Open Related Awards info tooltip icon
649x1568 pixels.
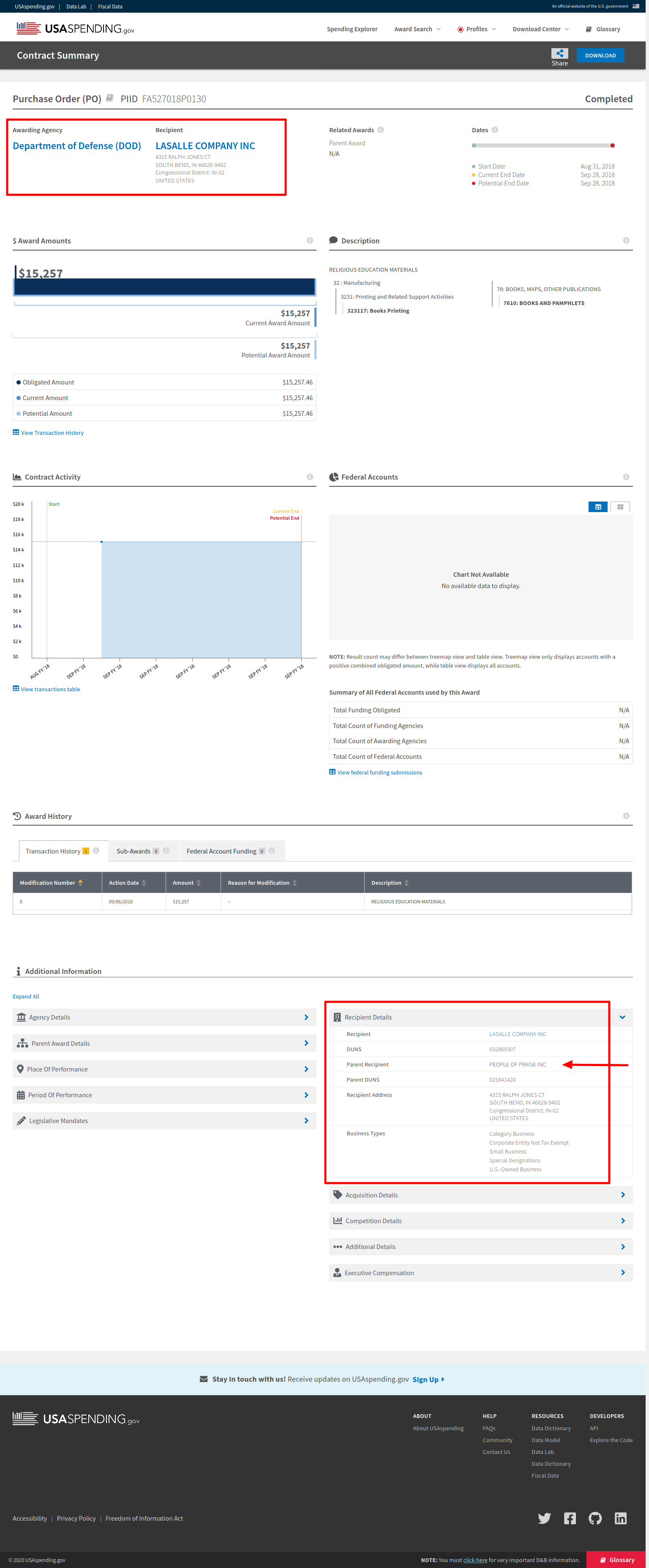pos(381,130)
